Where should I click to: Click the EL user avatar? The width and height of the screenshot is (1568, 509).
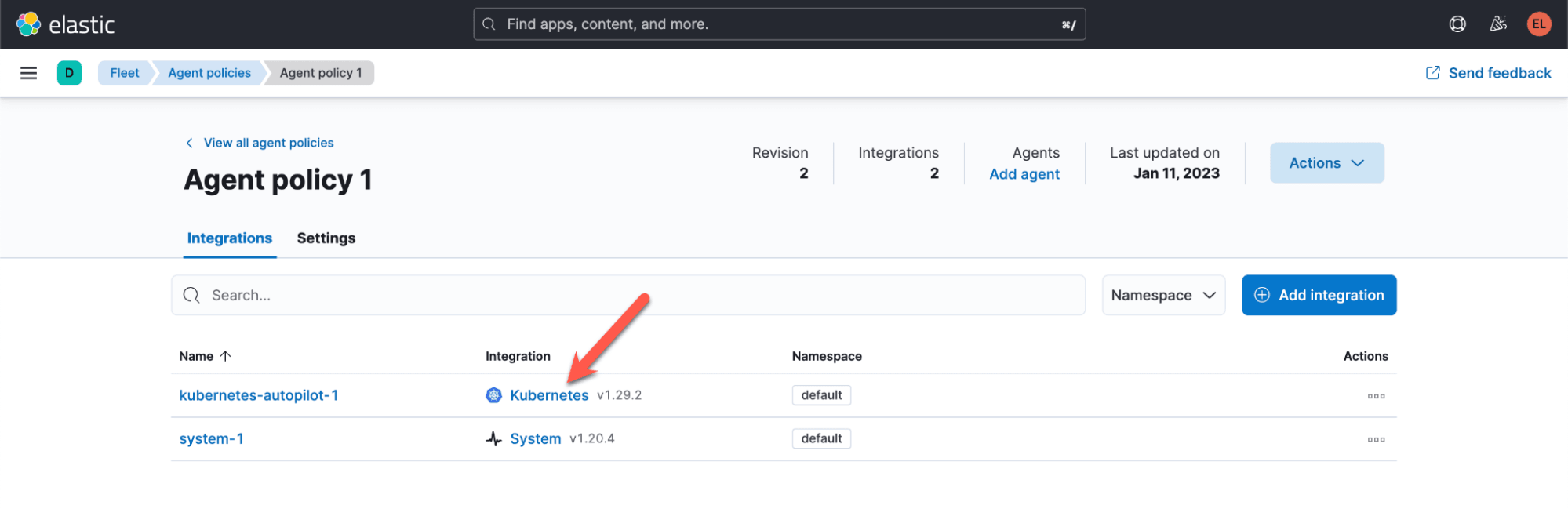[1538, 24]
